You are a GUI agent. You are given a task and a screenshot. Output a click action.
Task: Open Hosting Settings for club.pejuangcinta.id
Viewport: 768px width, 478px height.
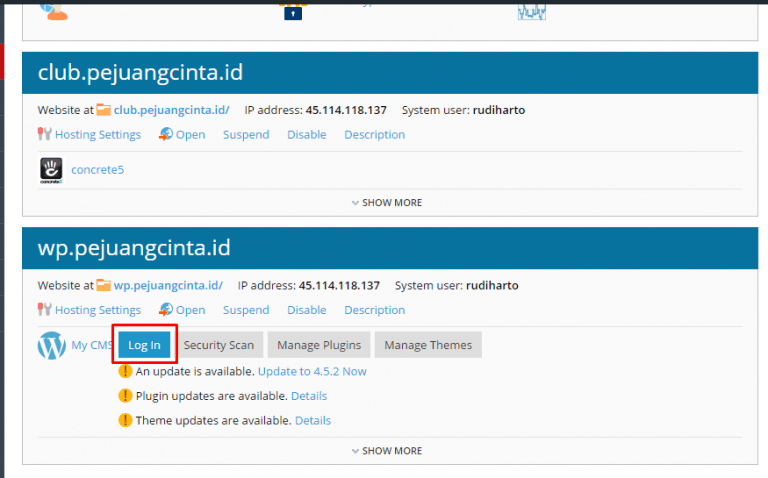97,135
